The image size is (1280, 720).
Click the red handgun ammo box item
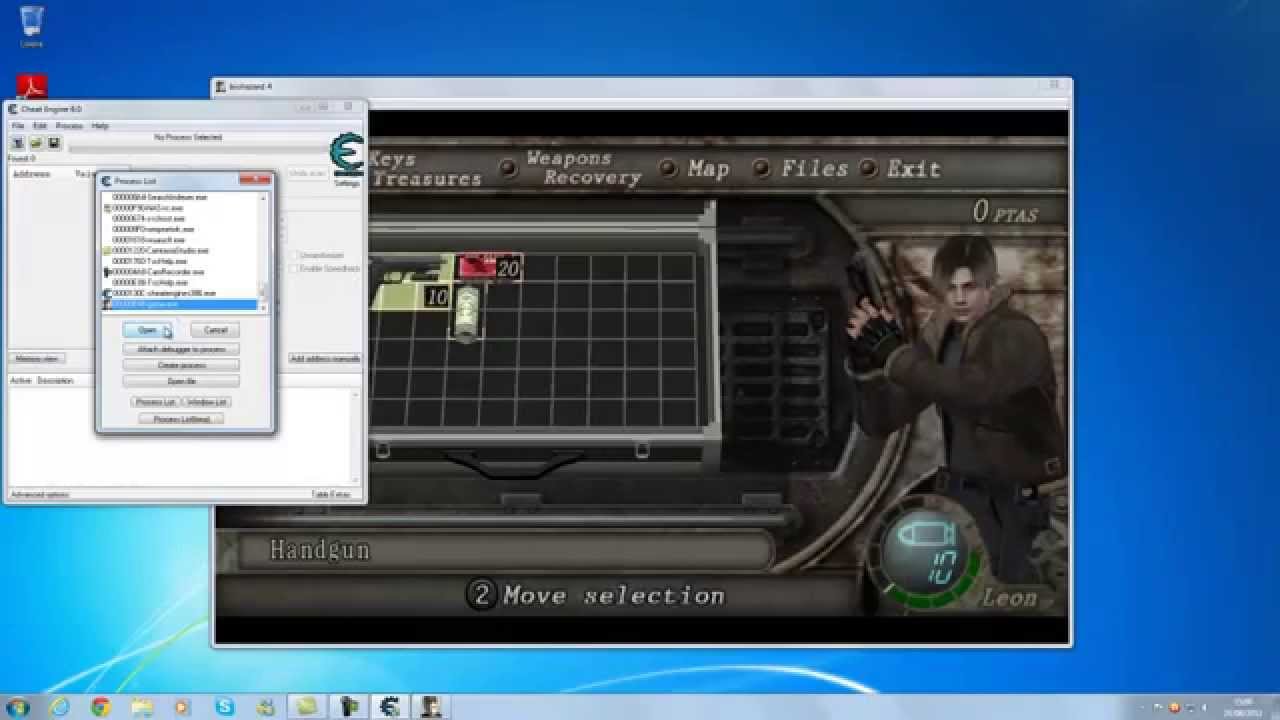point(489,267)
